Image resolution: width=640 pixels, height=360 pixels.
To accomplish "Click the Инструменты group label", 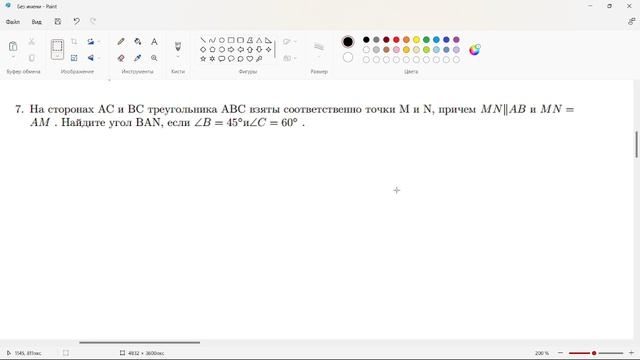I will (138, 71).
